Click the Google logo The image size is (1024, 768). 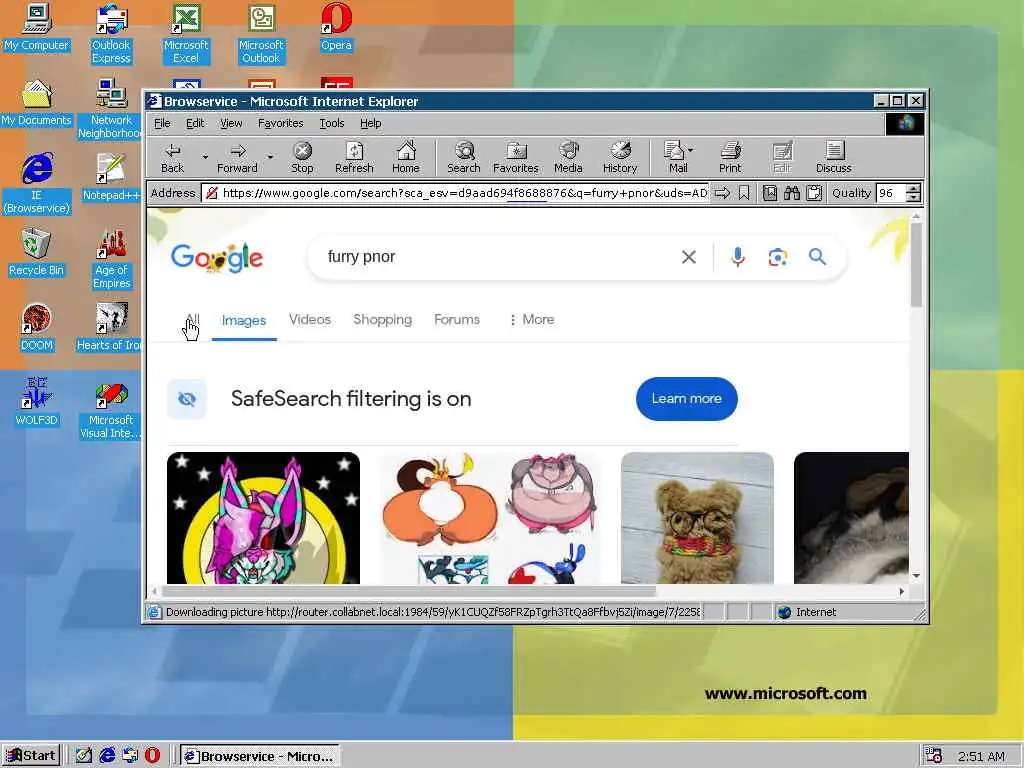pos(217,258)
